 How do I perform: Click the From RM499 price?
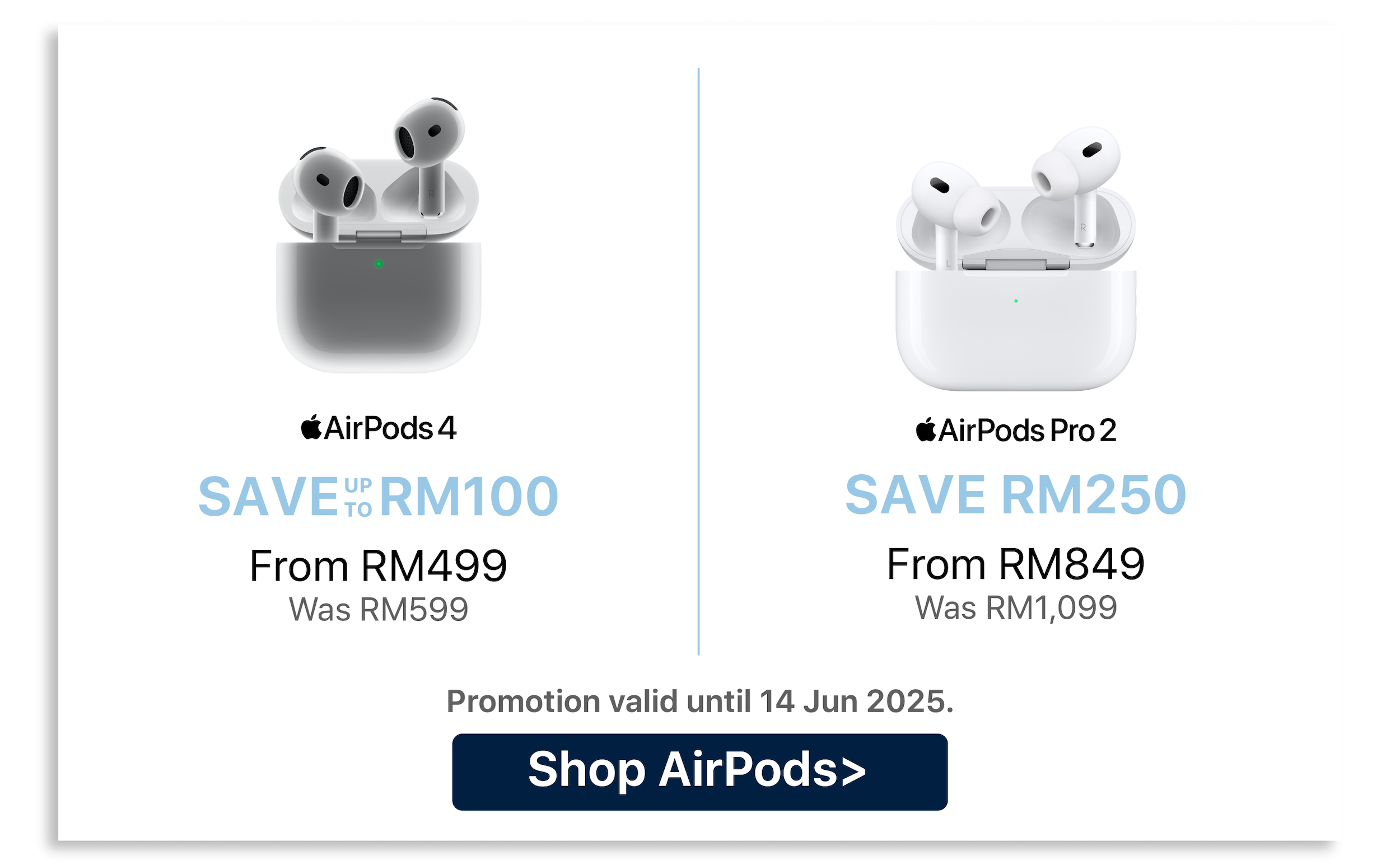(378, 566)
